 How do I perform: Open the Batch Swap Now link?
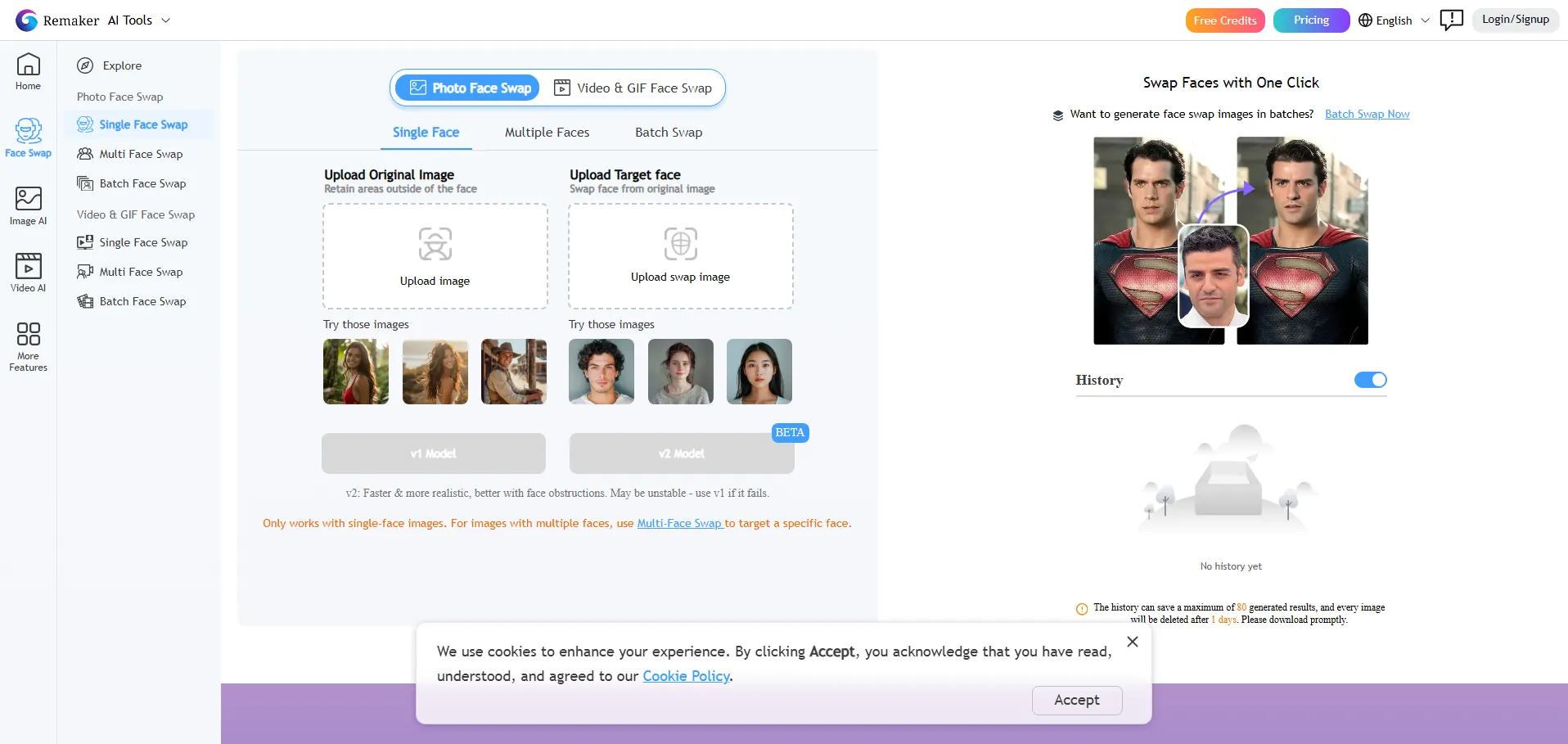pos(1367,115)
